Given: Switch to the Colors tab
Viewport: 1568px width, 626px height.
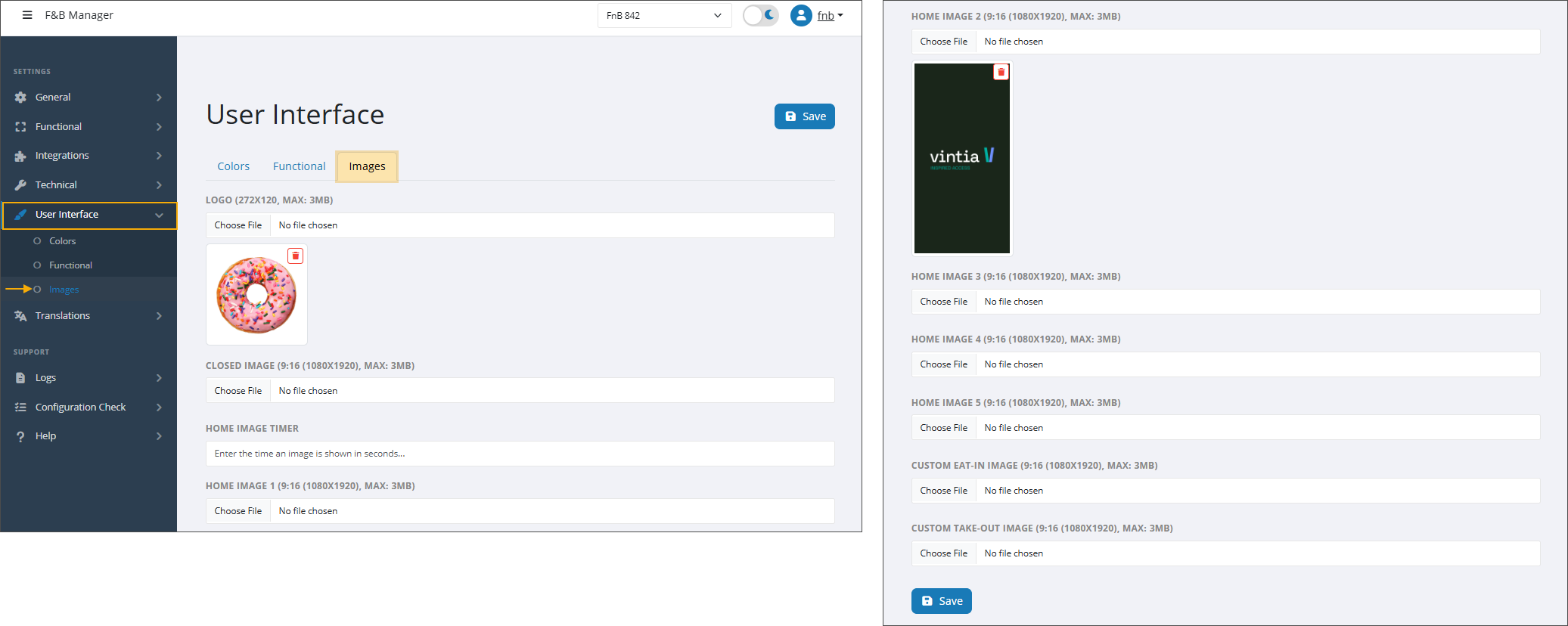Looking at the screenshot, I should coord(233,166).
